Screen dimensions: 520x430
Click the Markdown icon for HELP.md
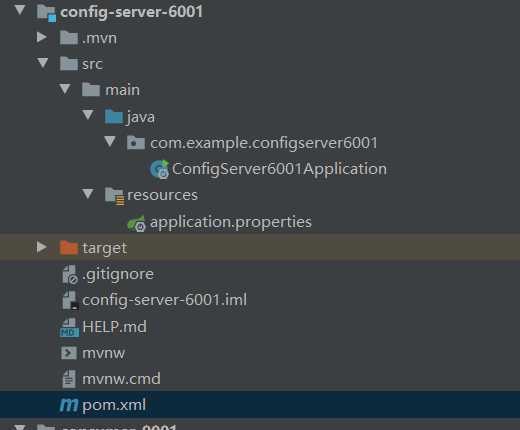pyautogui.click(x=69, y=328)
